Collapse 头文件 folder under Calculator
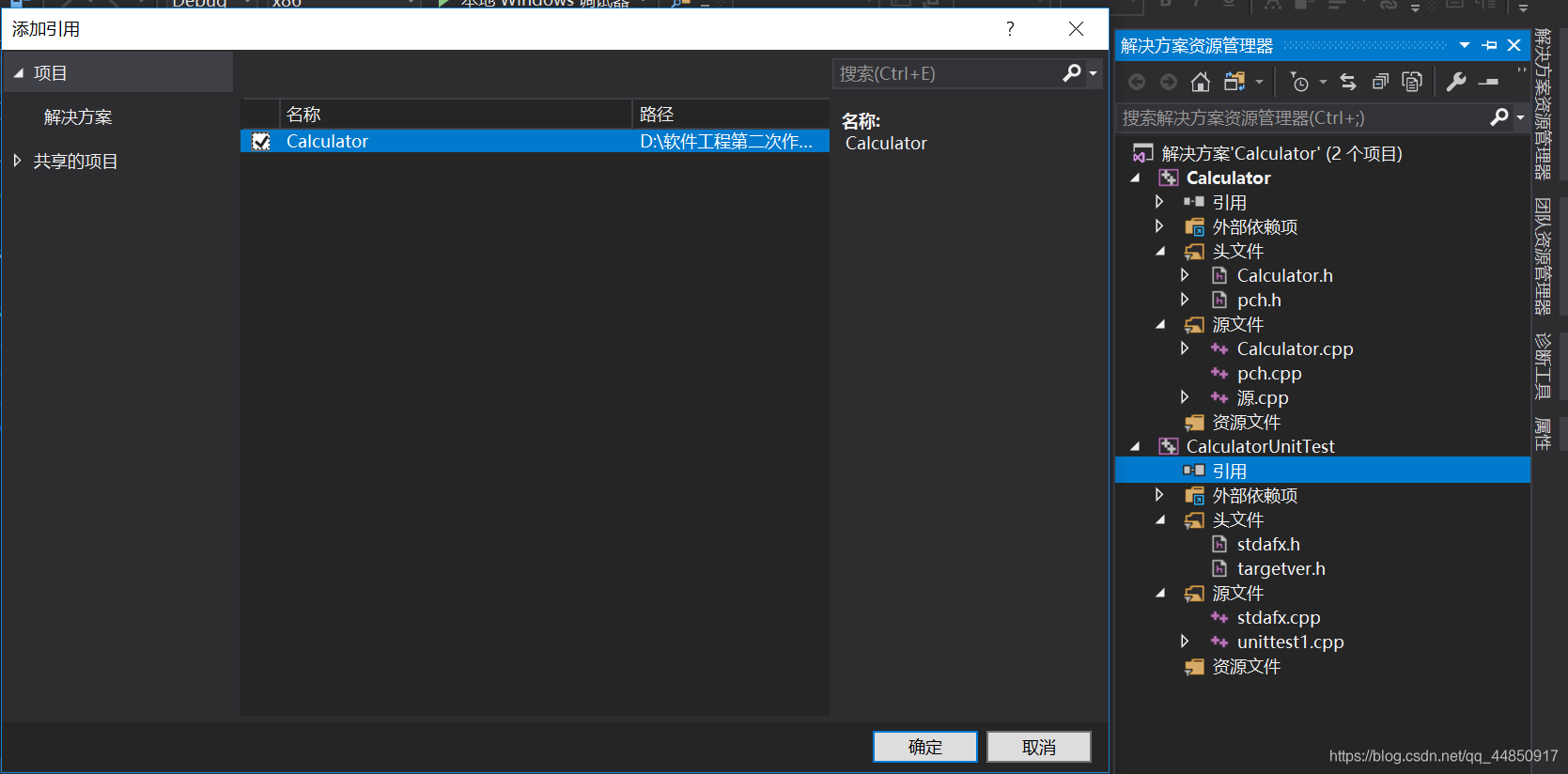The height and width of the screenshot is (774, 1568). (x=1160, y=251)
